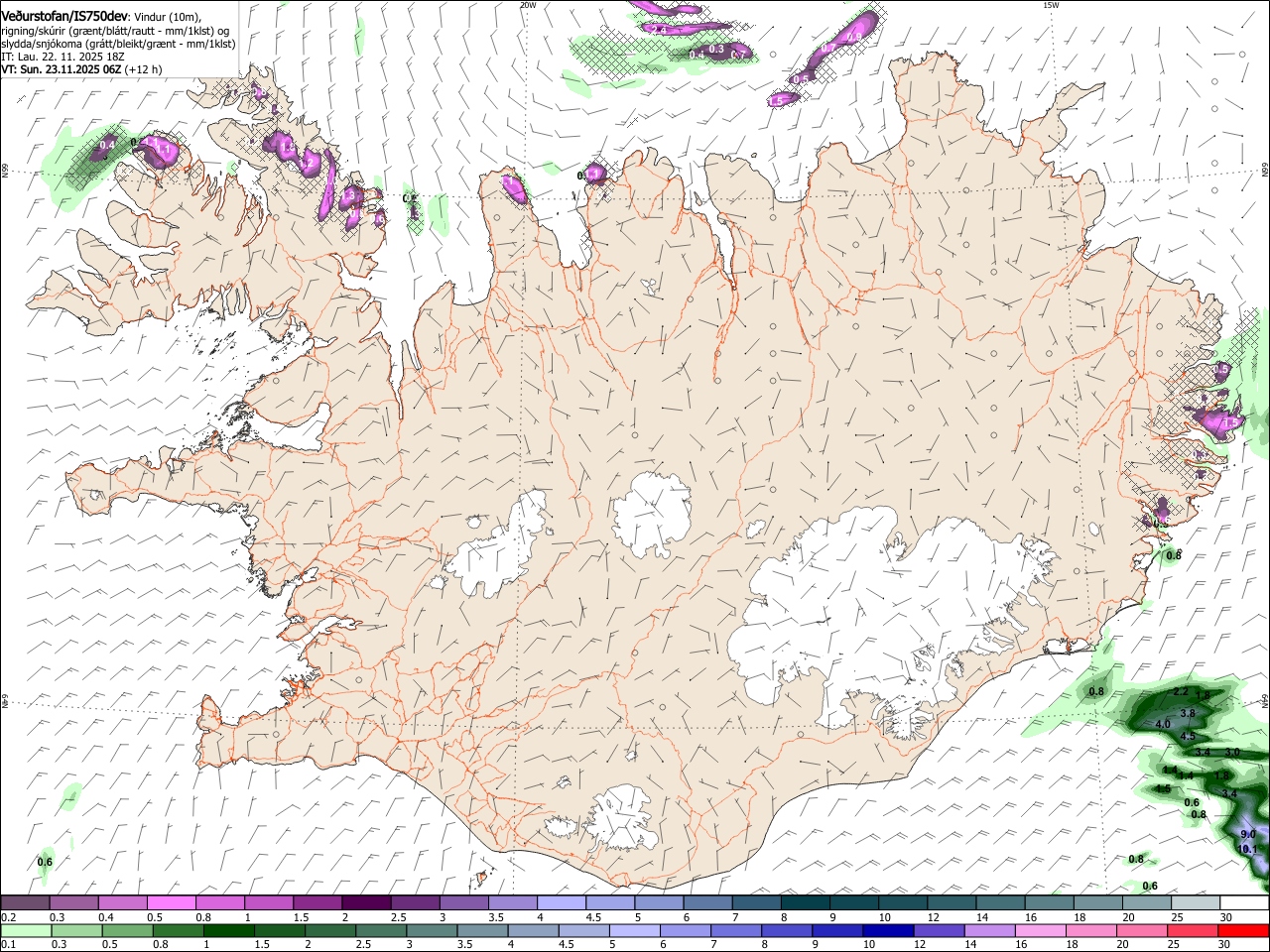Pick lower legend swatch between 8 and 9
The image size is (1270, 952).
click(x=787, y=930)
